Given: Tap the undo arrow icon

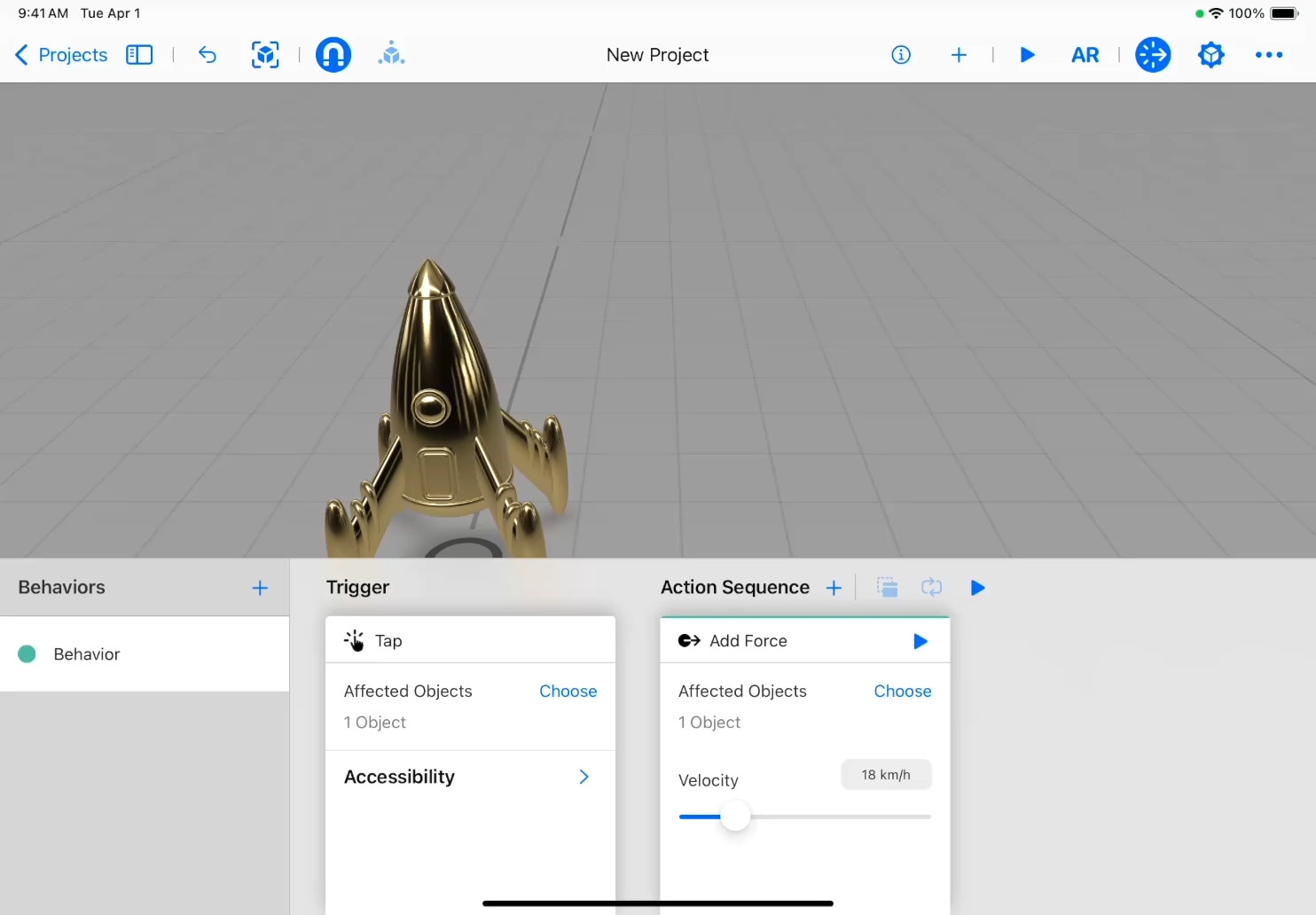Looking at the screenshot, I should coord(208,55).
